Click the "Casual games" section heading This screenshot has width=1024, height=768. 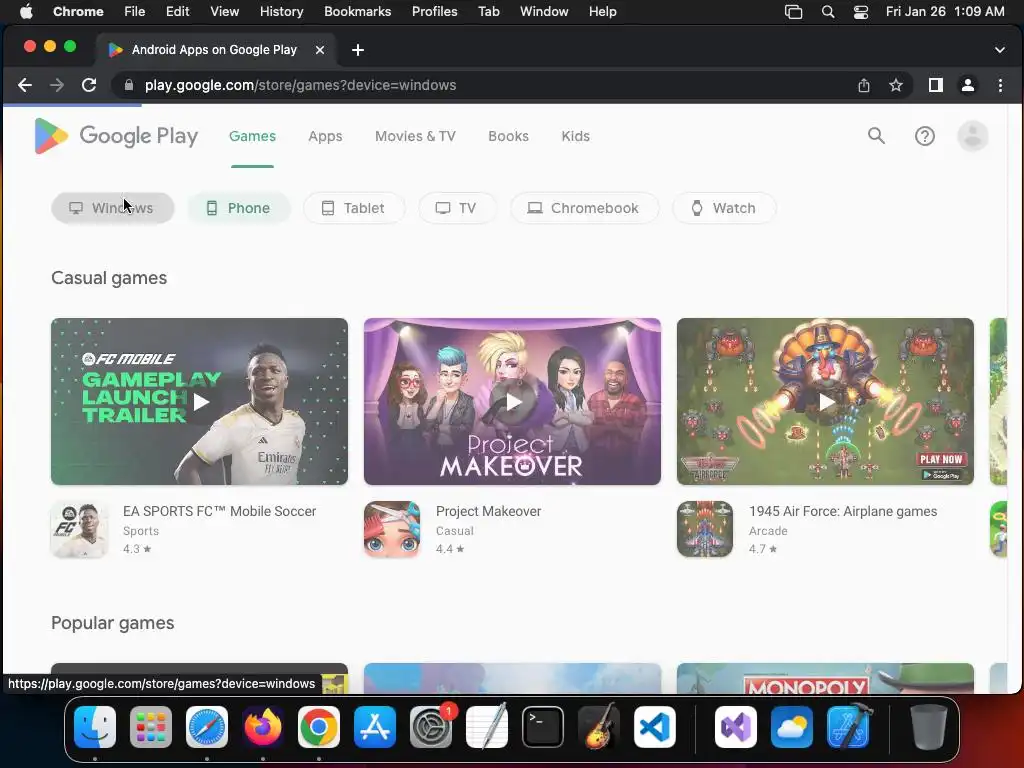tap(109, 278)
